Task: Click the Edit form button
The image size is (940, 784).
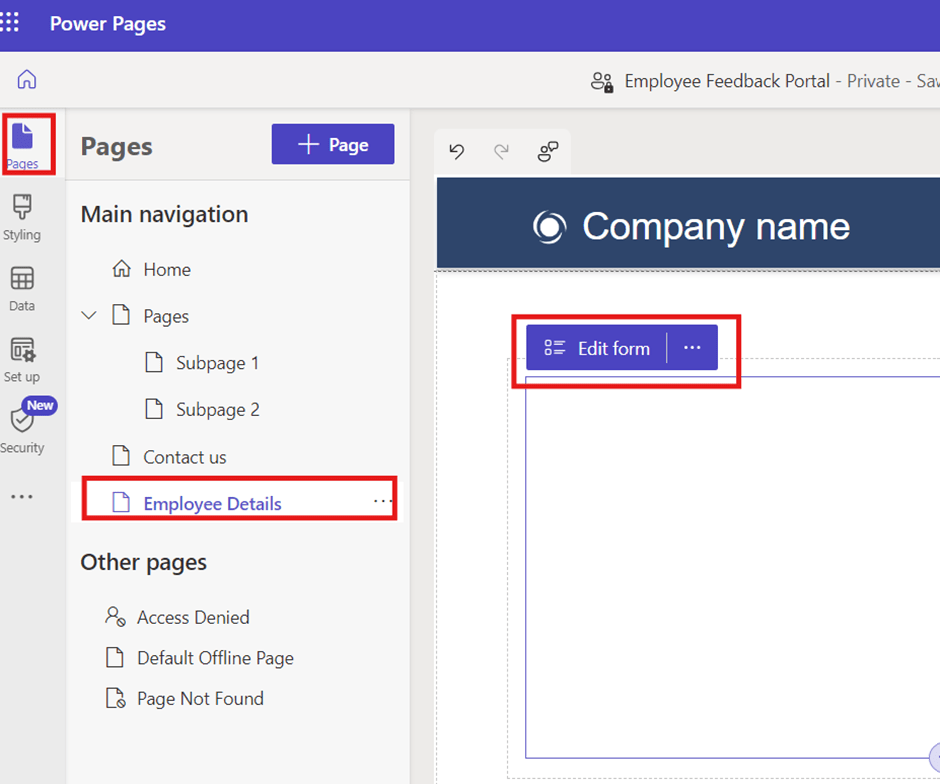Action: coord(597,348)
